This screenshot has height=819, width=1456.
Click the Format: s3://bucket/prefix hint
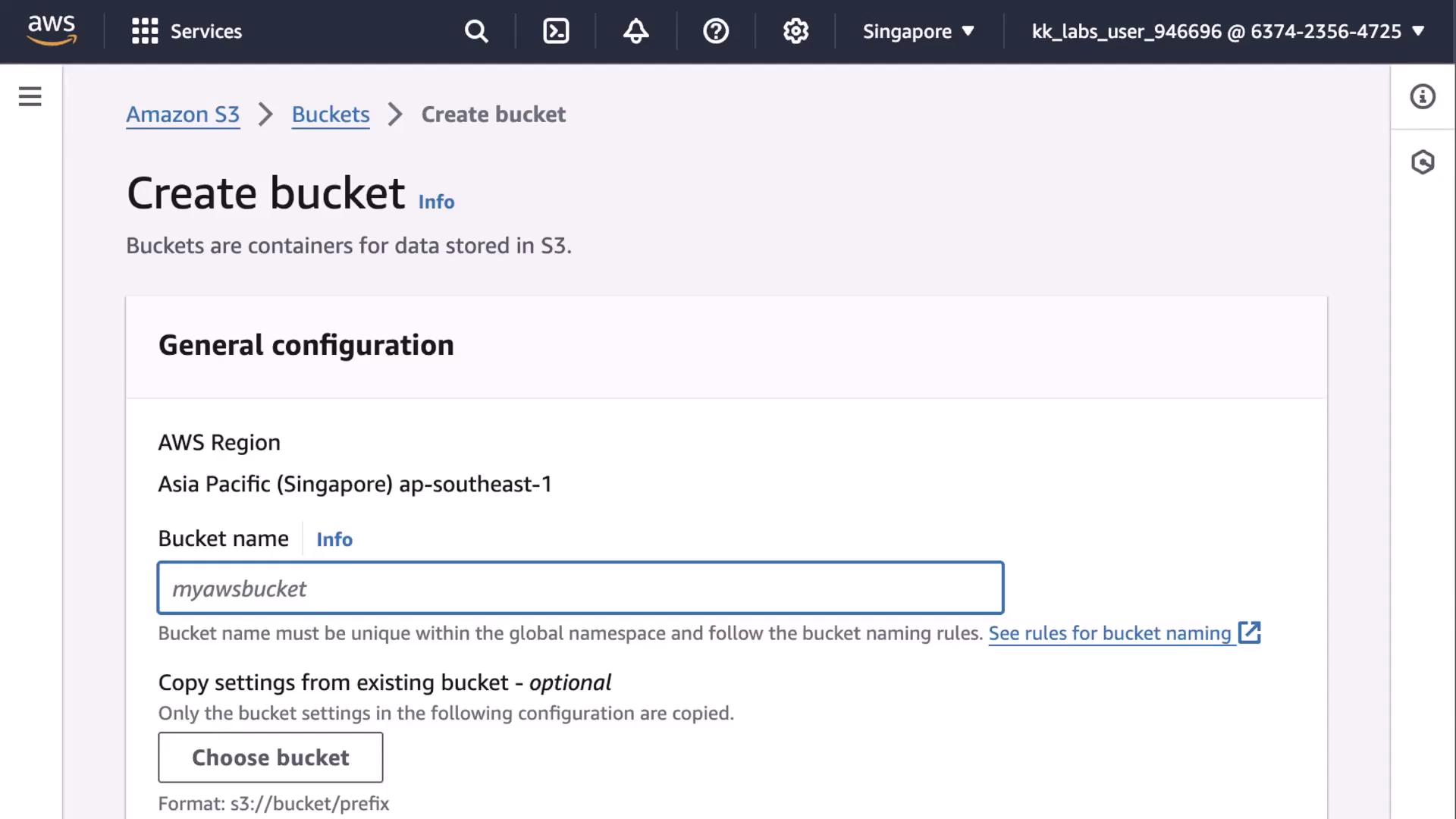pos(274,804)
